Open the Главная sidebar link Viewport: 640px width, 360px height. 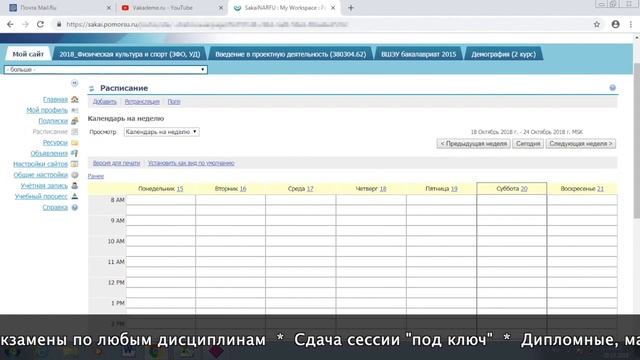click(x=55, y=100)
